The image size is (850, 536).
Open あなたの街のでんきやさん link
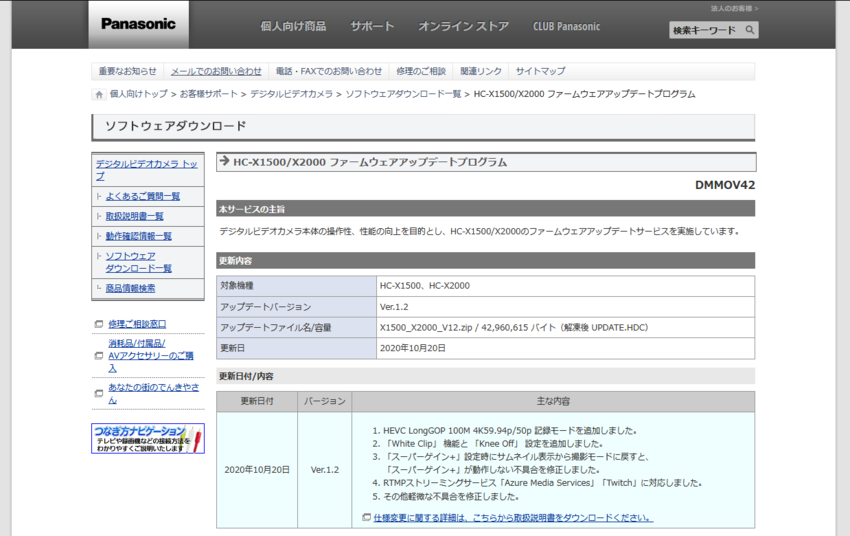tap(153, 393)
